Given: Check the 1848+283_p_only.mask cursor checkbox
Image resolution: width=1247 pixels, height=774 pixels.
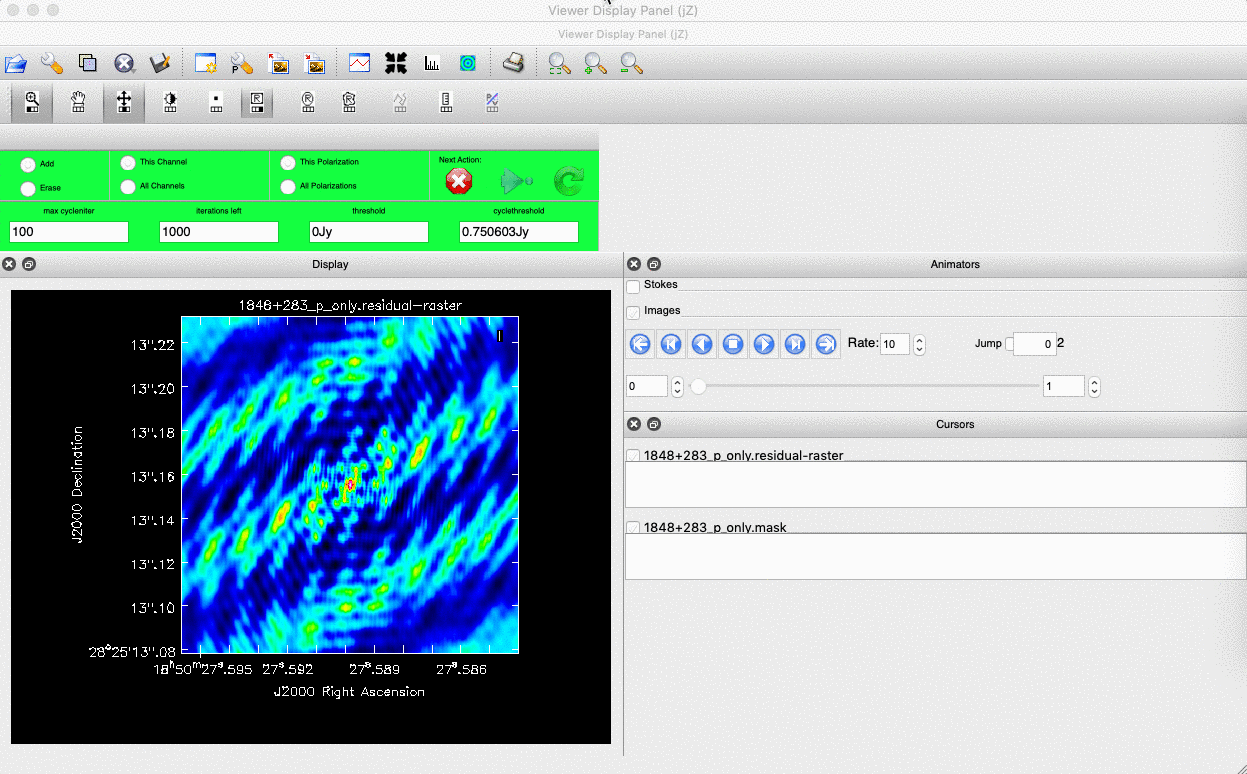Looking at the screenshot, I should click(633, 527).
